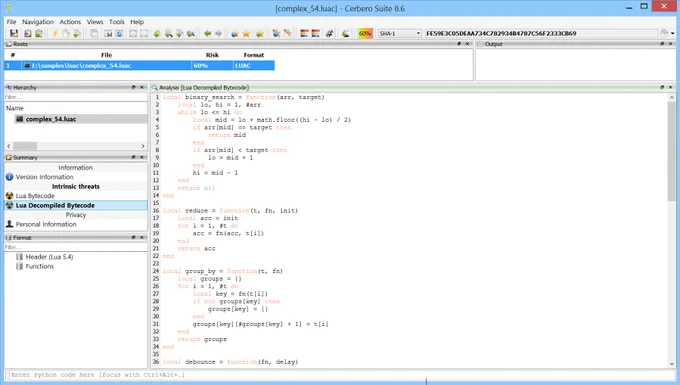This screenshot has height=385, width=680.
Task: Close the Output panel
Action: point(670,44)
